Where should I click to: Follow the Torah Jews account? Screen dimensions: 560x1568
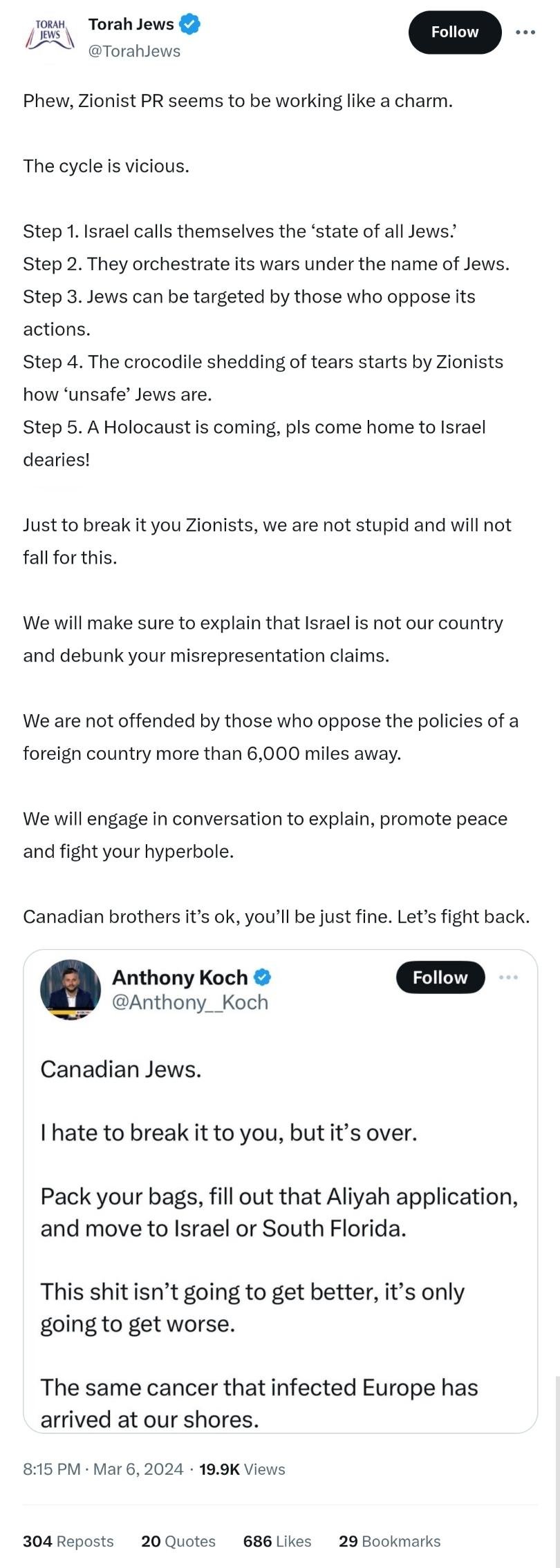(x=454, y=32)
